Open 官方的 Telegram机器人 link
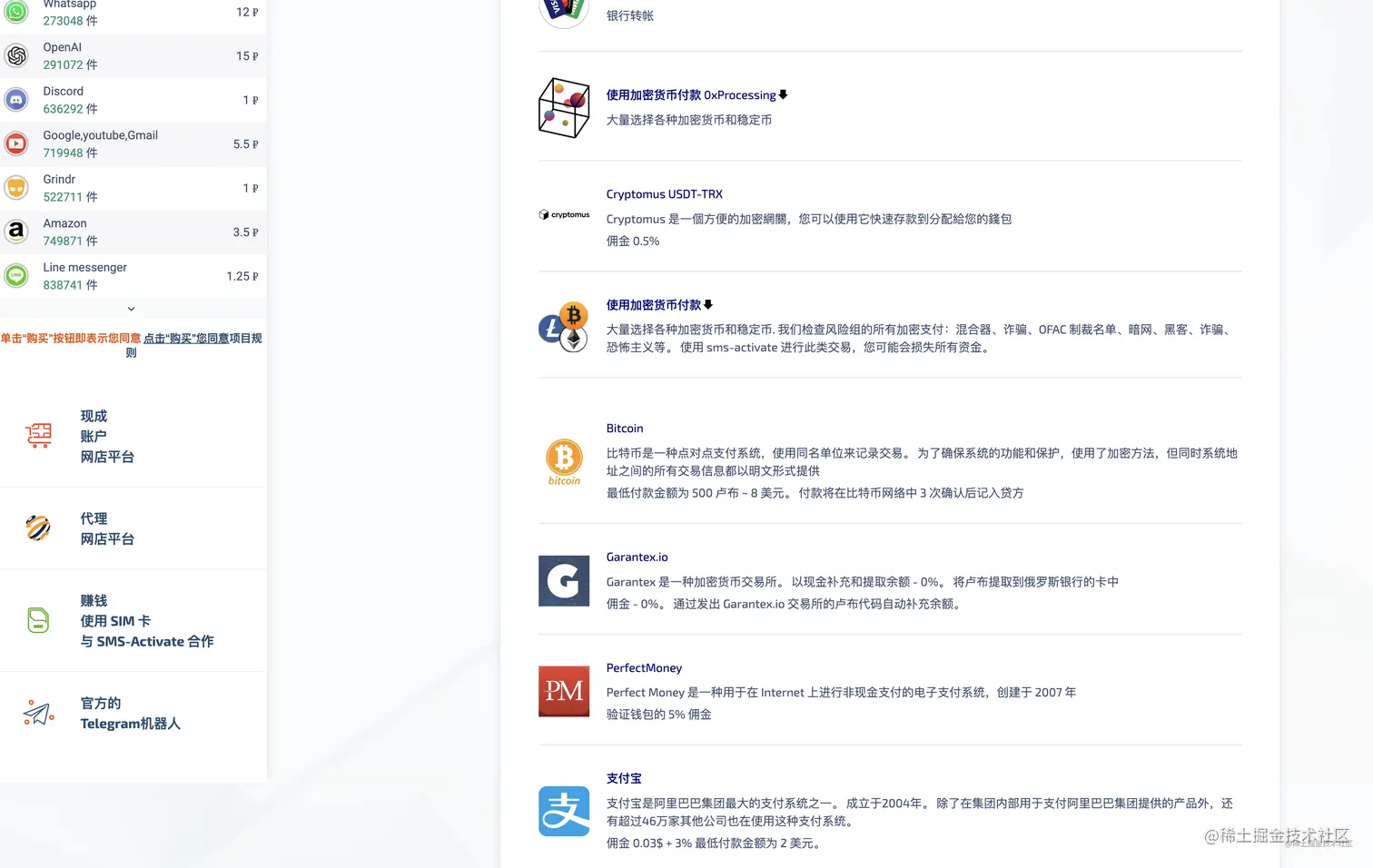Image resolution: width=1373 pixels, height=868 pixels. point(131,714)
